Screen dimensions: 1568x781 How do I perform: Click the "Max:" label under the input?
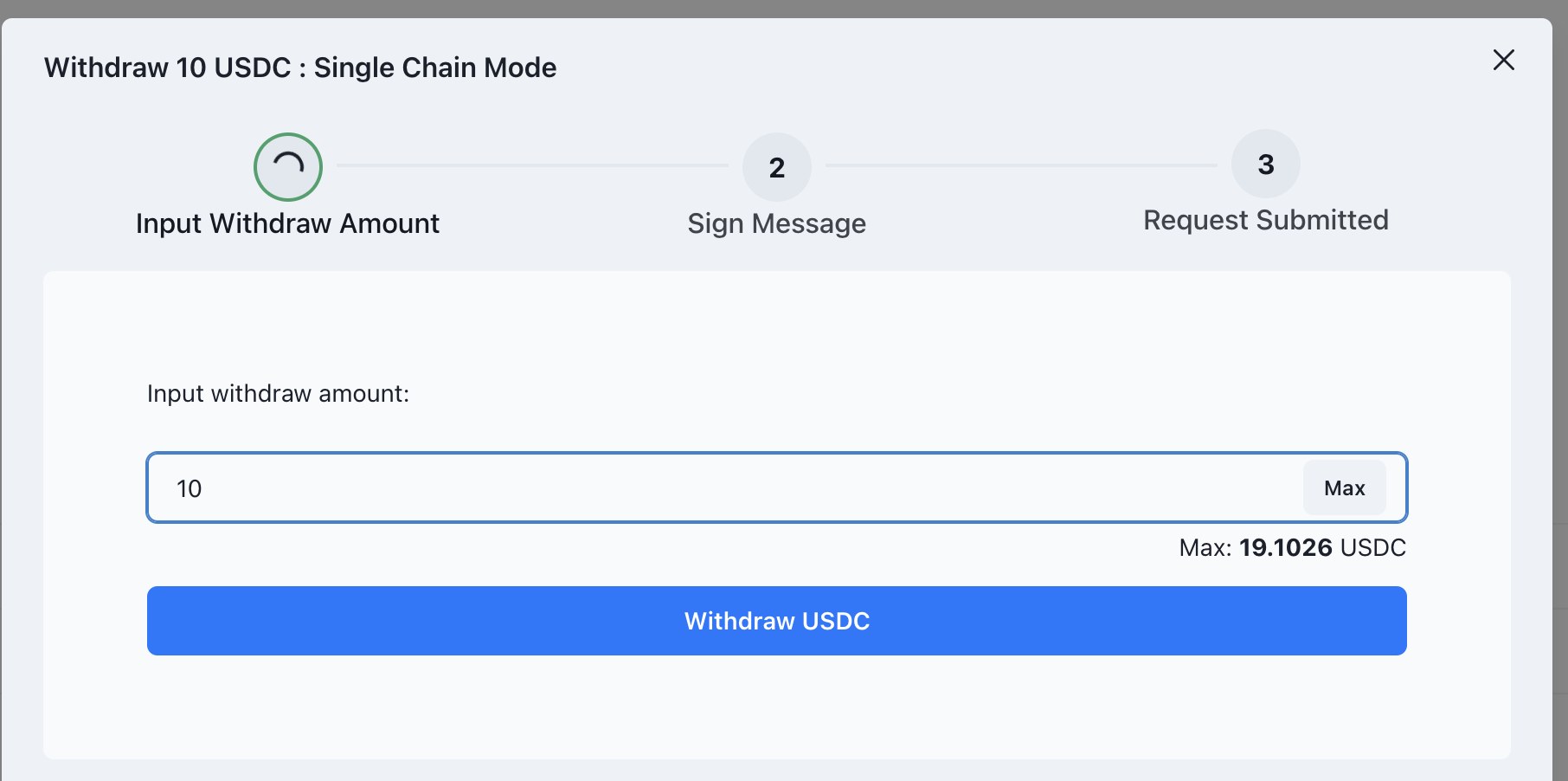1205,547
